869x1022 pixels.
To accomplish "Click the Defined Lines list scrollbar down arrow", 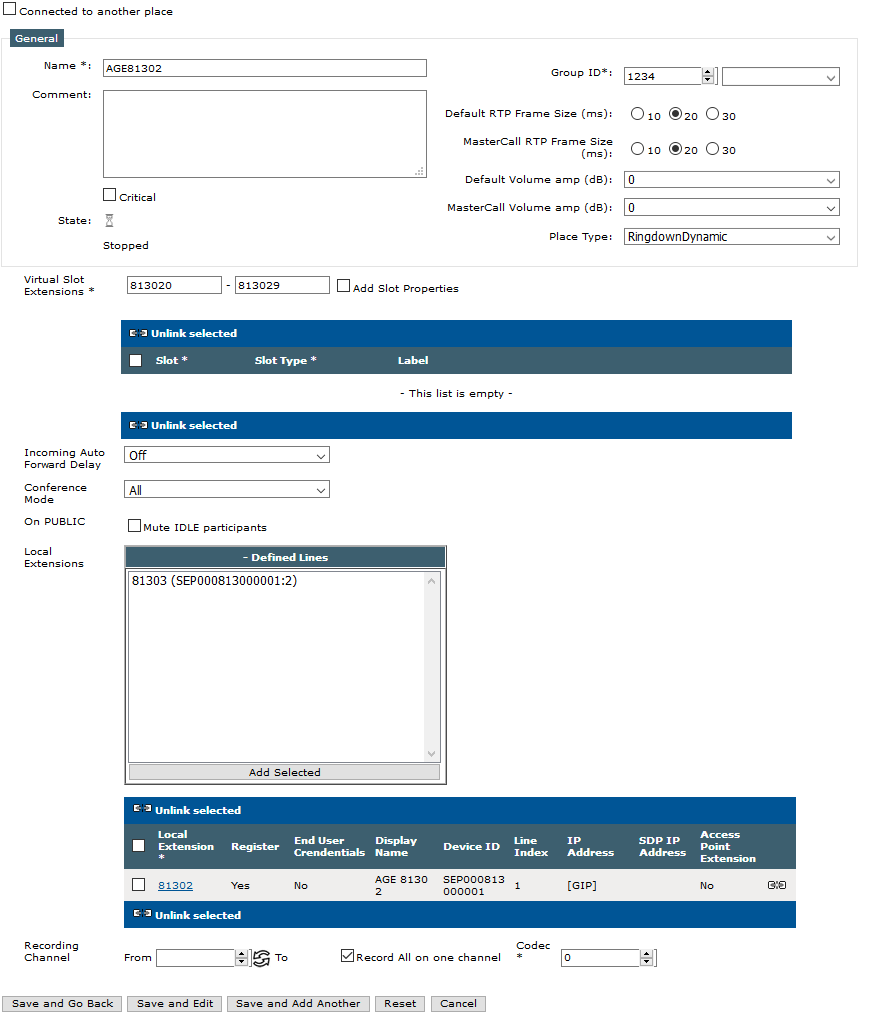I will (432, 754).
